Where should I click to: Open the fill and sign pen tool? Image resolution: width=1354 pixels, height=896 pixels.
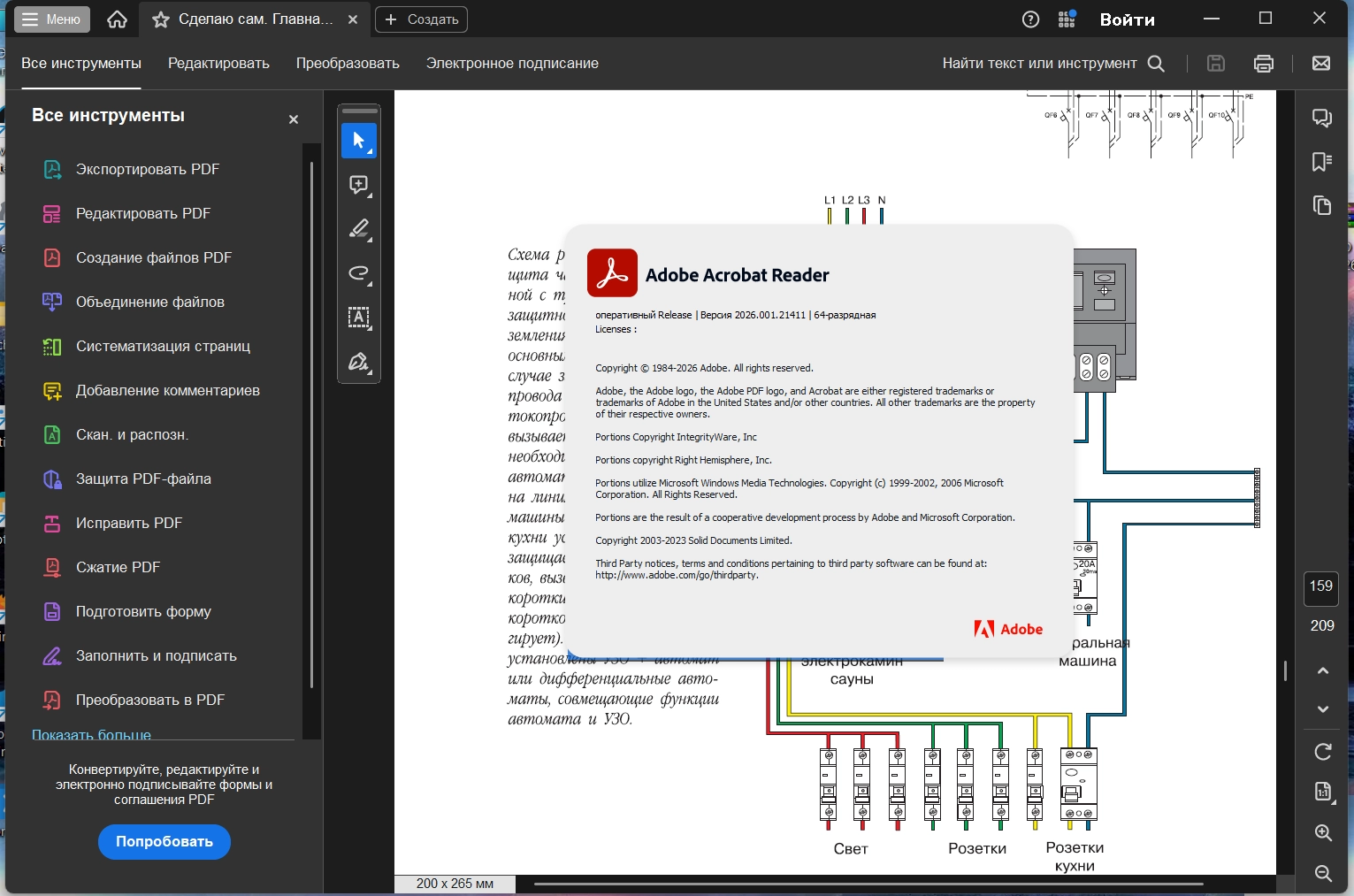[x=359, y=362]
